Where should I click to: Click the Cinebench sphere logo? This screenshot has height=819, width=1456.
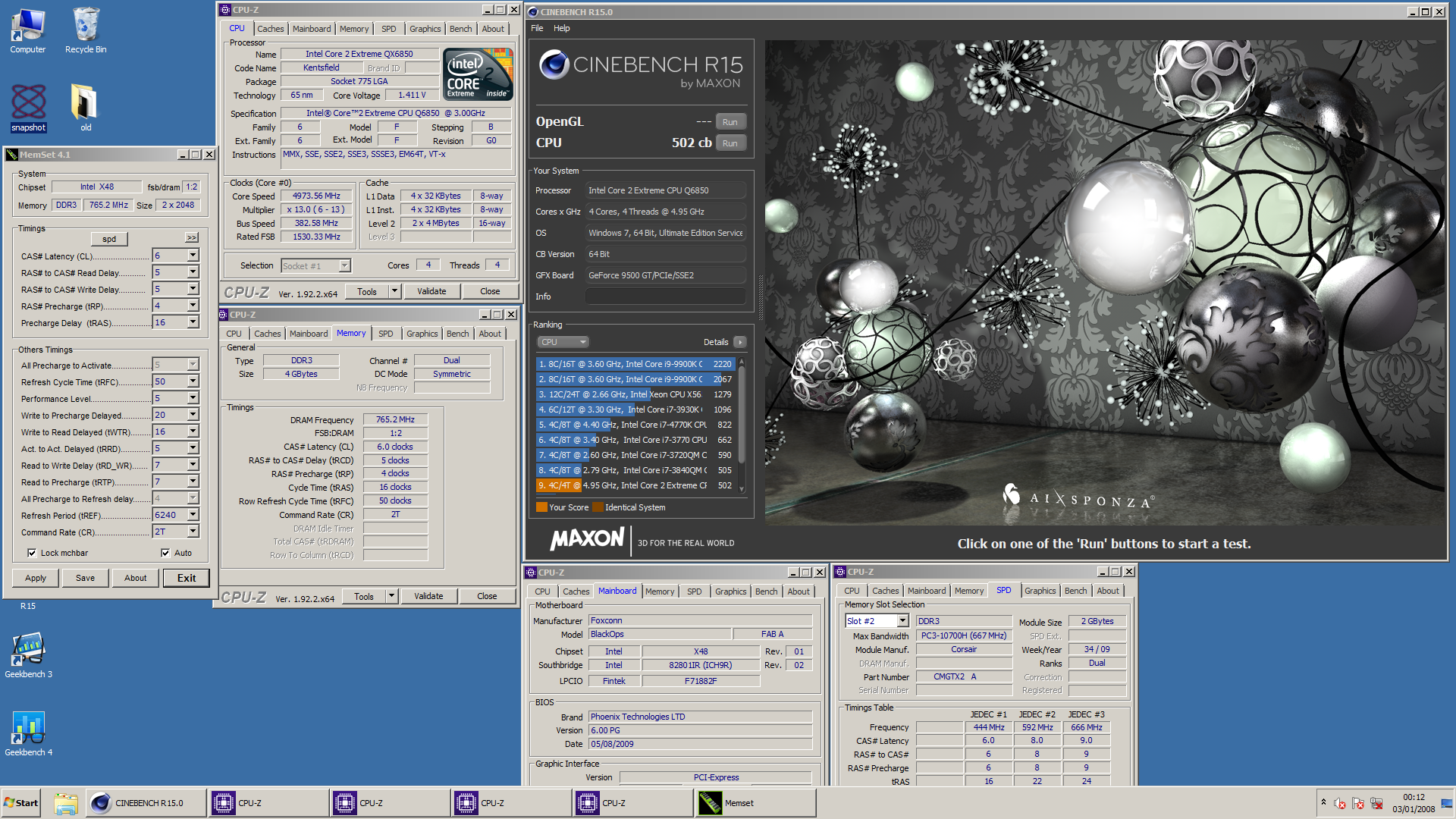(x=554, y=65)
